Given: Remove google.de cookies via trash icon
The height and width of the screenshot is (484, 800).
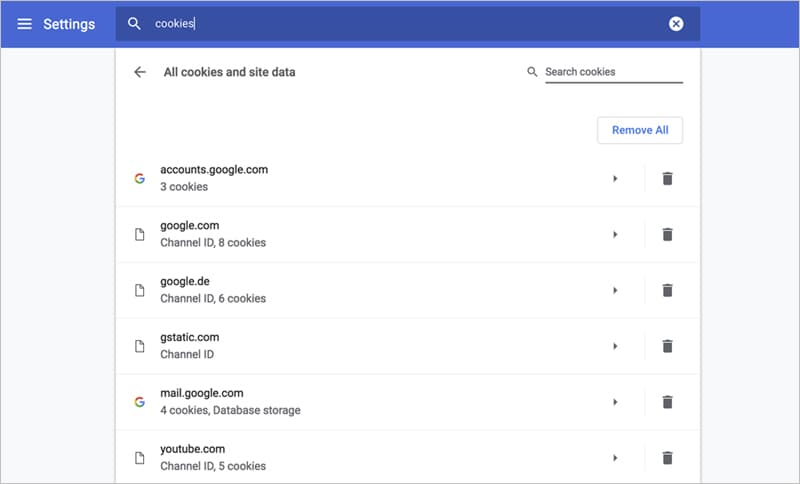Looking at the screenshot, I should click(x=667, y=290).
